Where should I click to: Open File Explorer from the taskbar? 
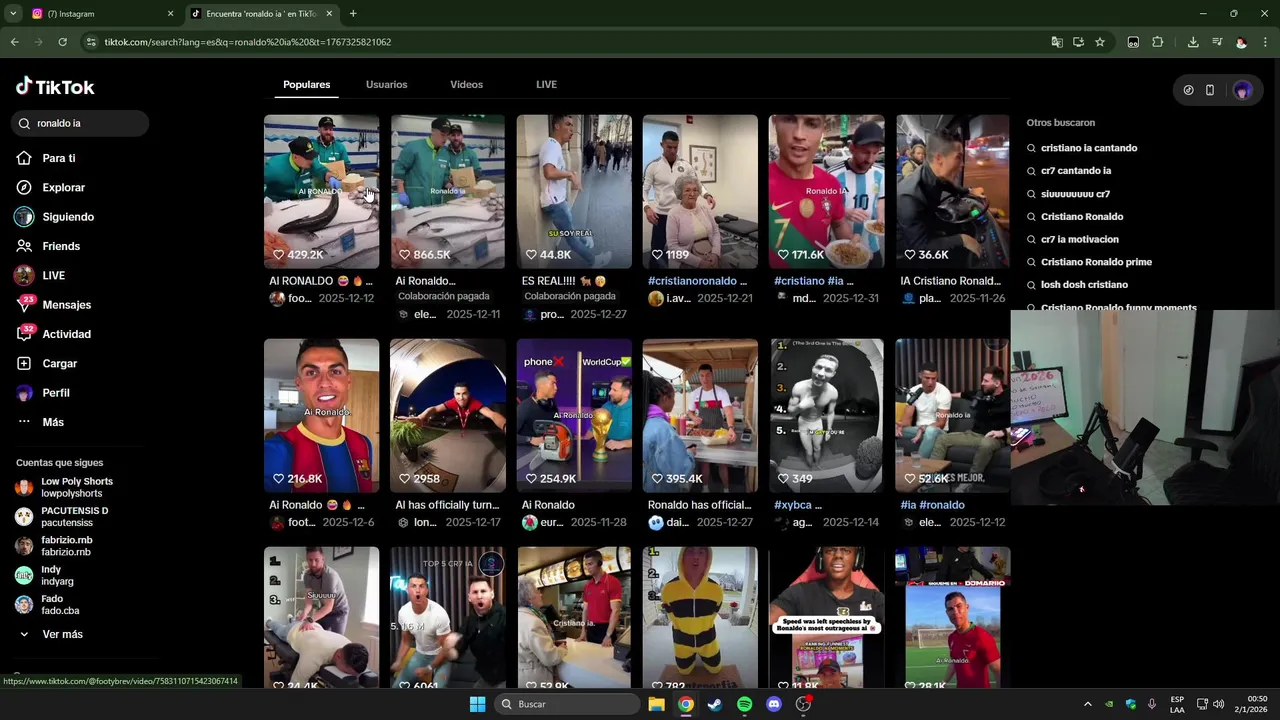coord(656,704)
